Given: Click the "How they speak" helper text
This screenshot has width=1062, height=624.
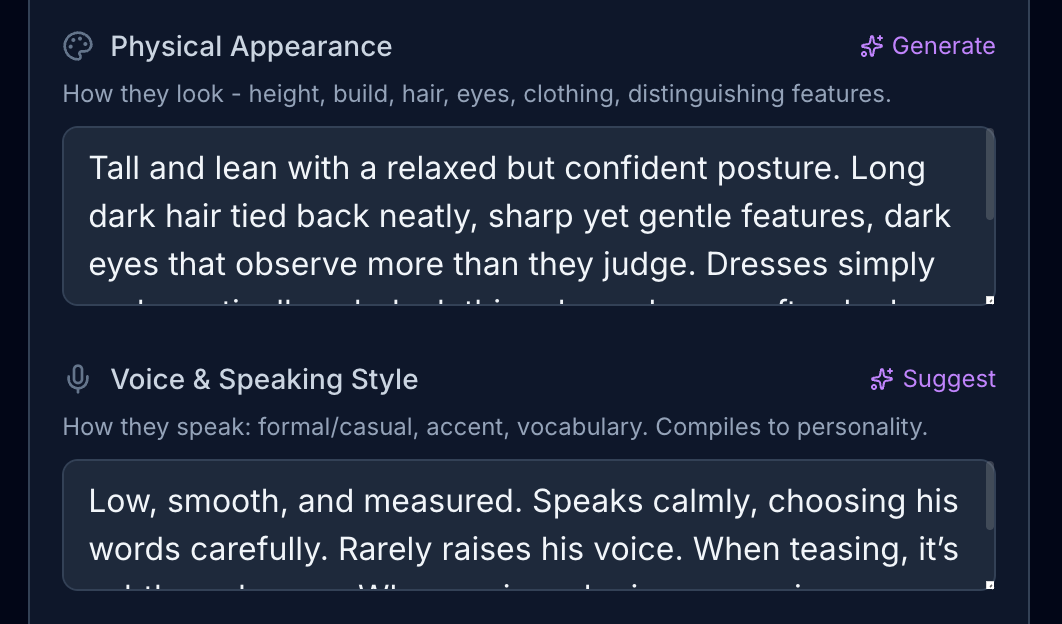Looking at the screenshot, I should coord(494,428).
